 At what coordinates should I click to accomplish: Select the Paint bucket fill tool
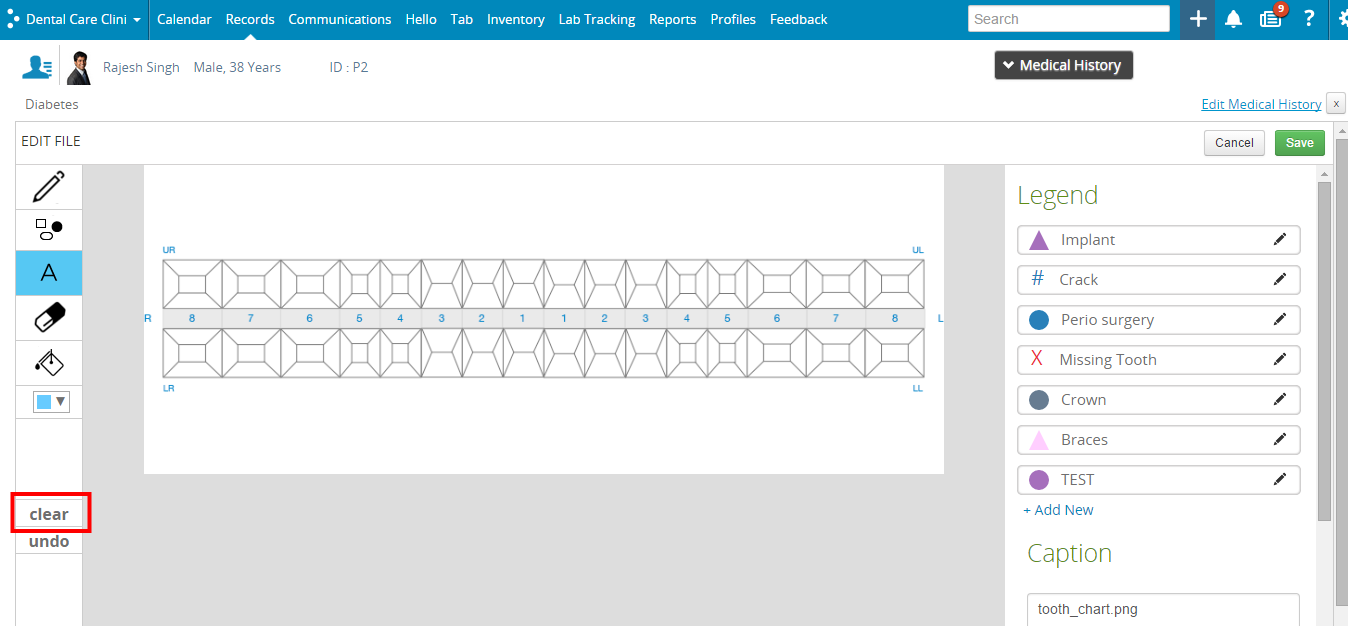(49, 362)
